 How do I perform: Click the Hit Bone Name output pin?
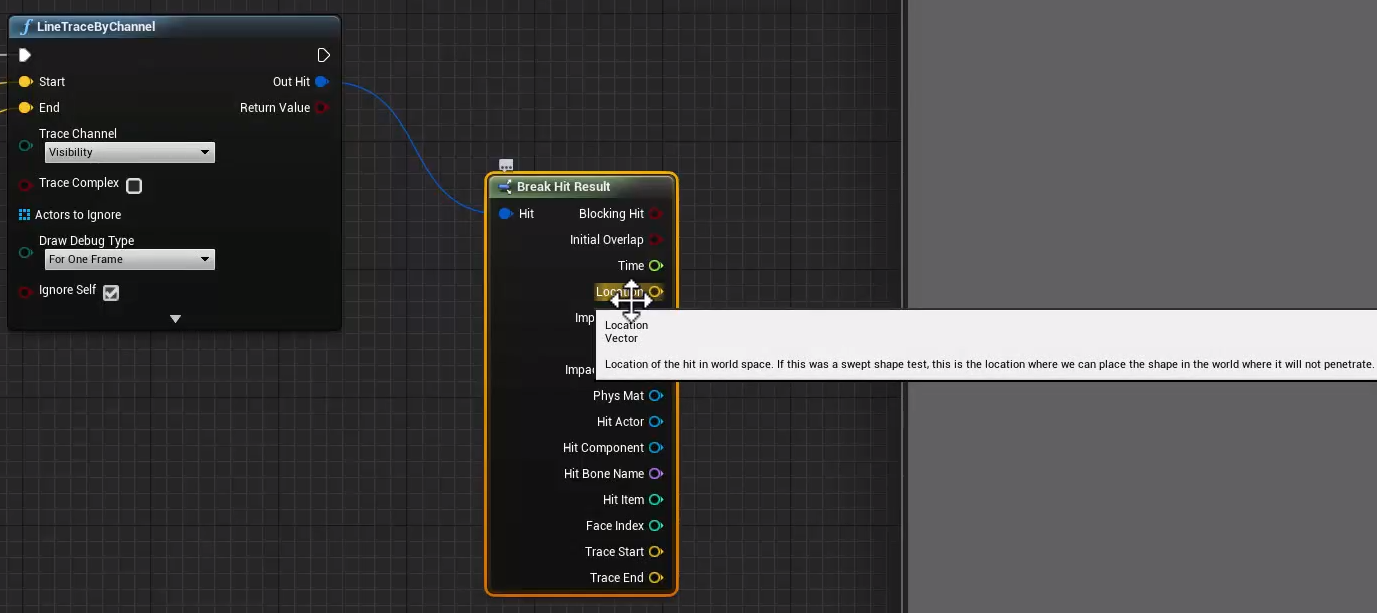click(656, 474)
